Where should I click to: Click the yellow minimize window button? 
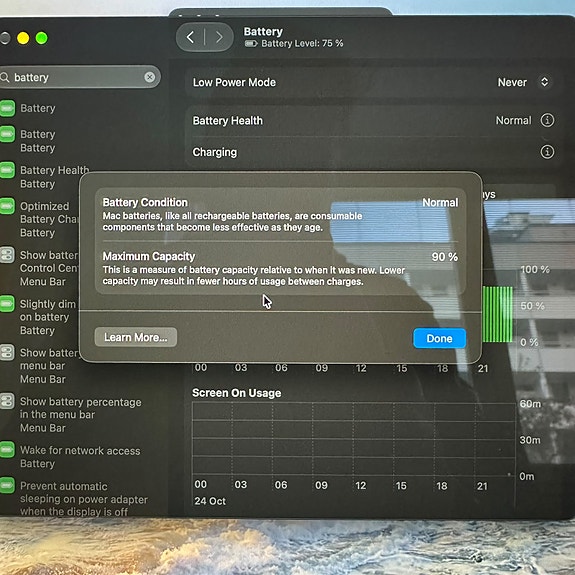click(23, 38)
